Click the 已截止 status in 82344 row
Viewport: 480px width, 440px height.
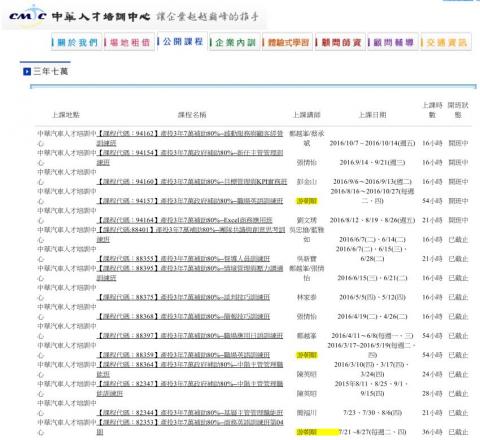tap(458, 413)
